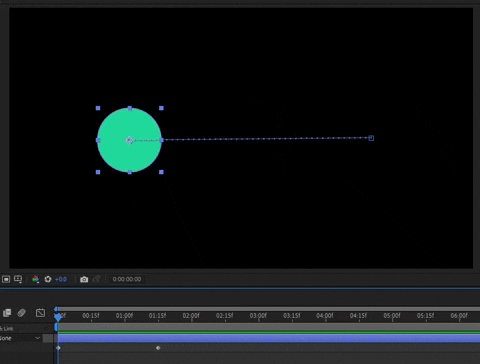The image size is (480, 364).
Task: Select the first position keyframe
Action: [x=58, y=348]
